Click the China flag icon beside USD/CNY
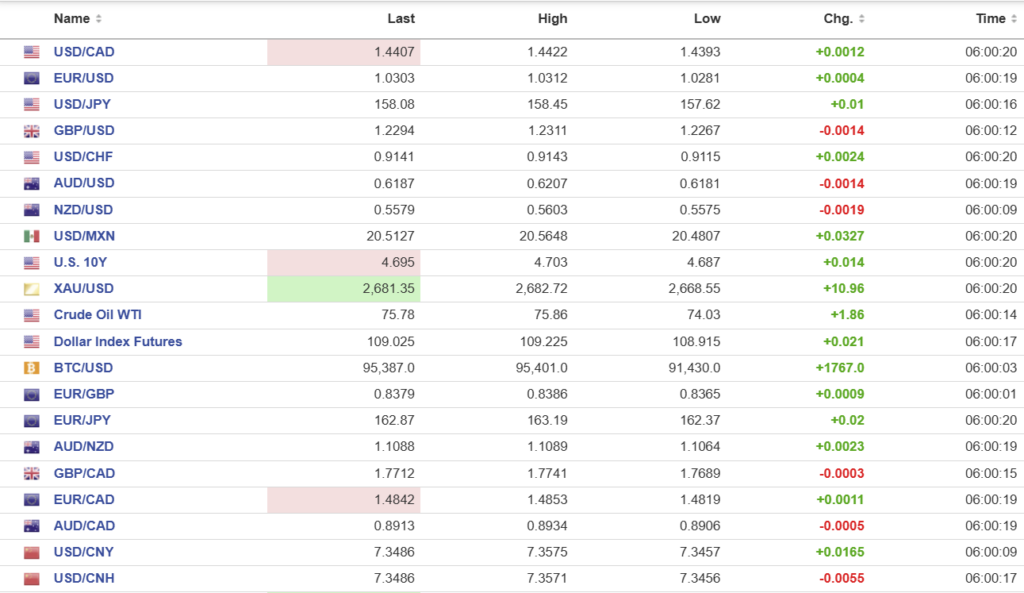1024x593 pixels. tap(32, 552)
